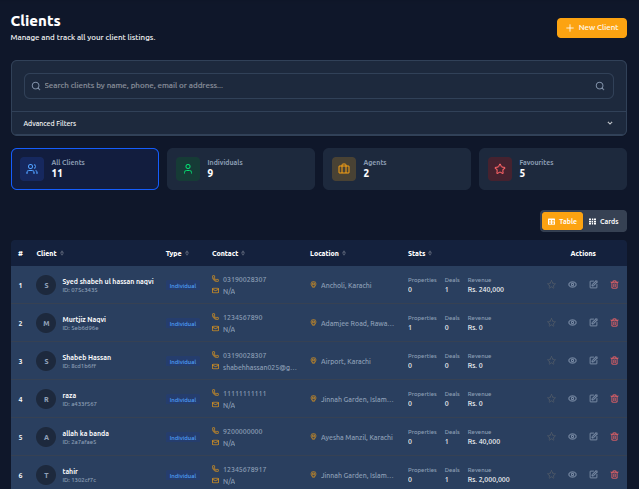The width and height of the screenshot is (639, 489).
Task: Delete the Murtjiz Naqvi client row
Action: click(x=614, y=323)
